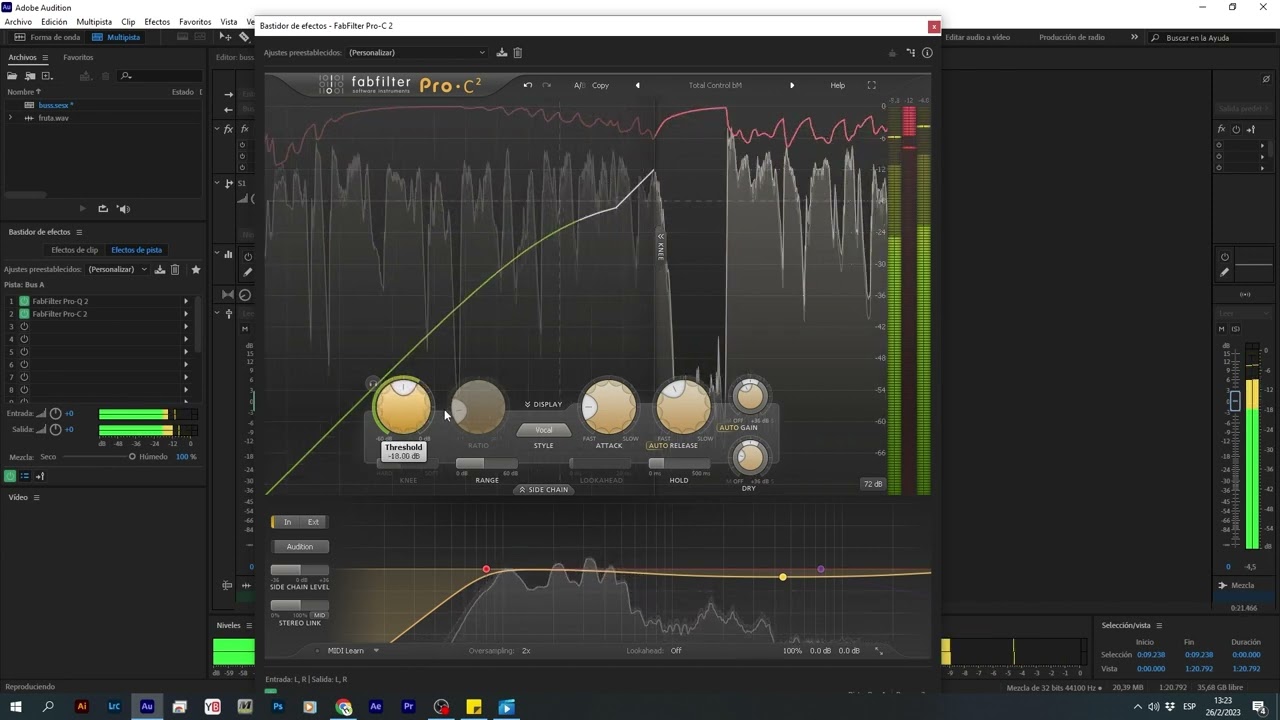
Task: Click open file folder icon in Archivos
Action: [14, 76]
